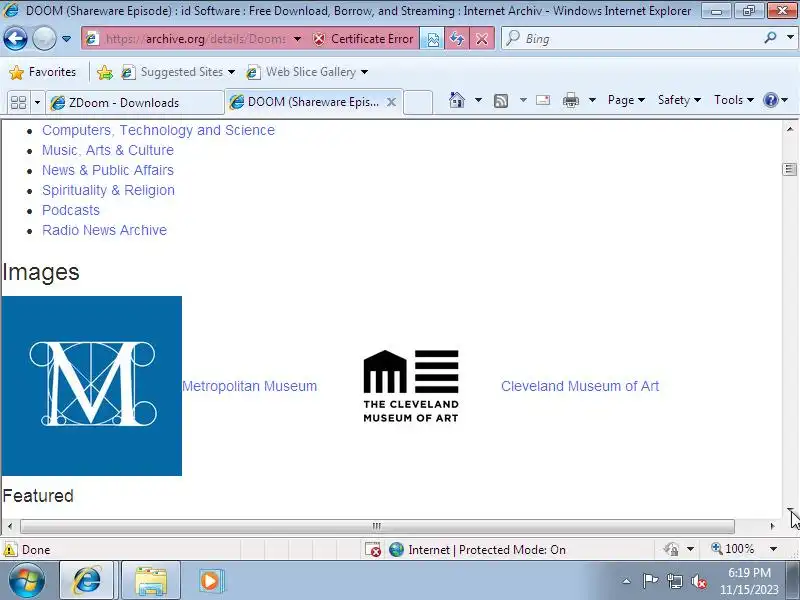Screen dimensions: 800x600
Task: Click the Print icon
Action: [570, 100]
